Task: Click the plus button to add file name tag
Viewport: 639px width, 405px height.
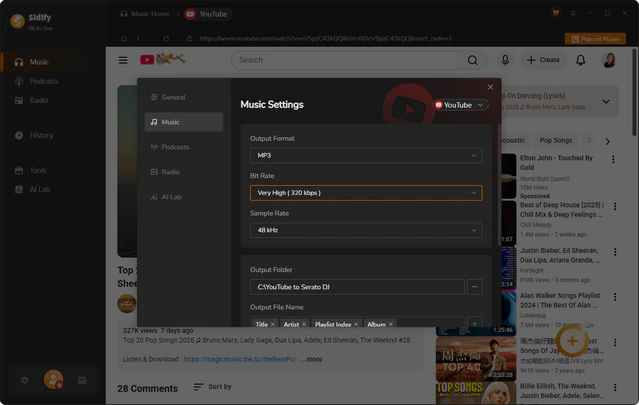Action: (x=474, y=323)
